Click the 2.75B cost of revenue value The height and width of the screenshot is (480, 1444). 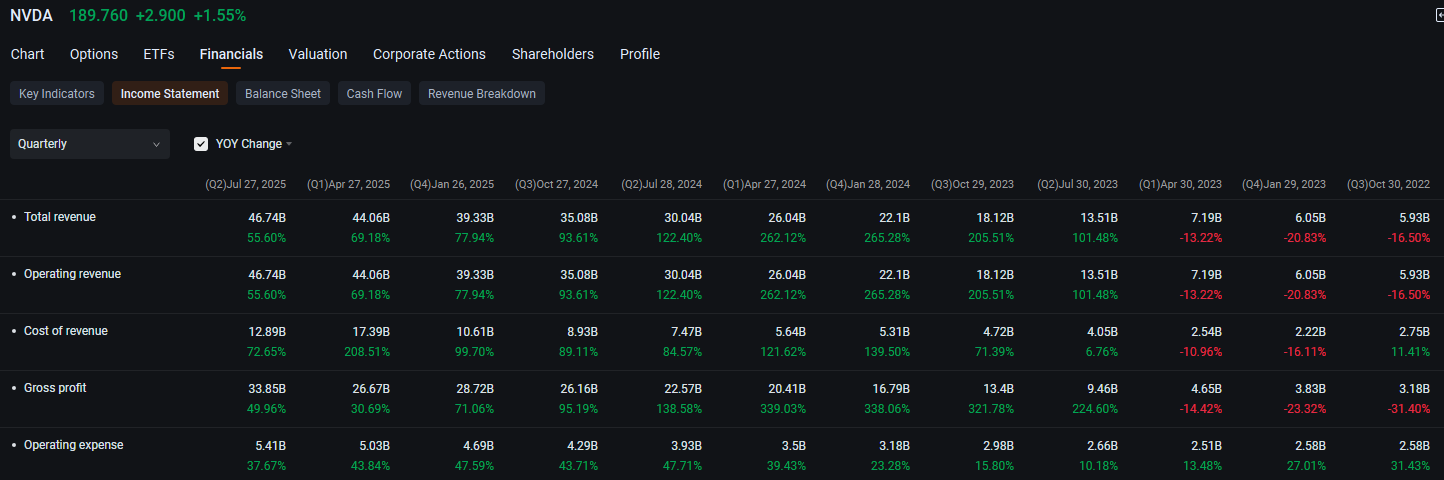(1414, 331)
